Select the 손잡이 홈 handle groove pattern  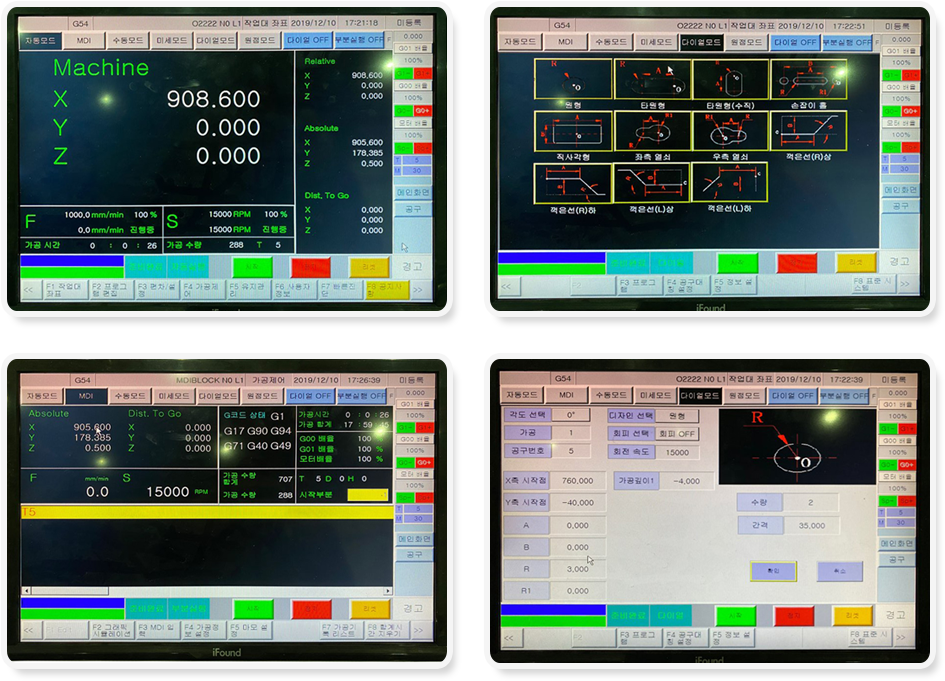pyautogui.click(x=809, y=79)
